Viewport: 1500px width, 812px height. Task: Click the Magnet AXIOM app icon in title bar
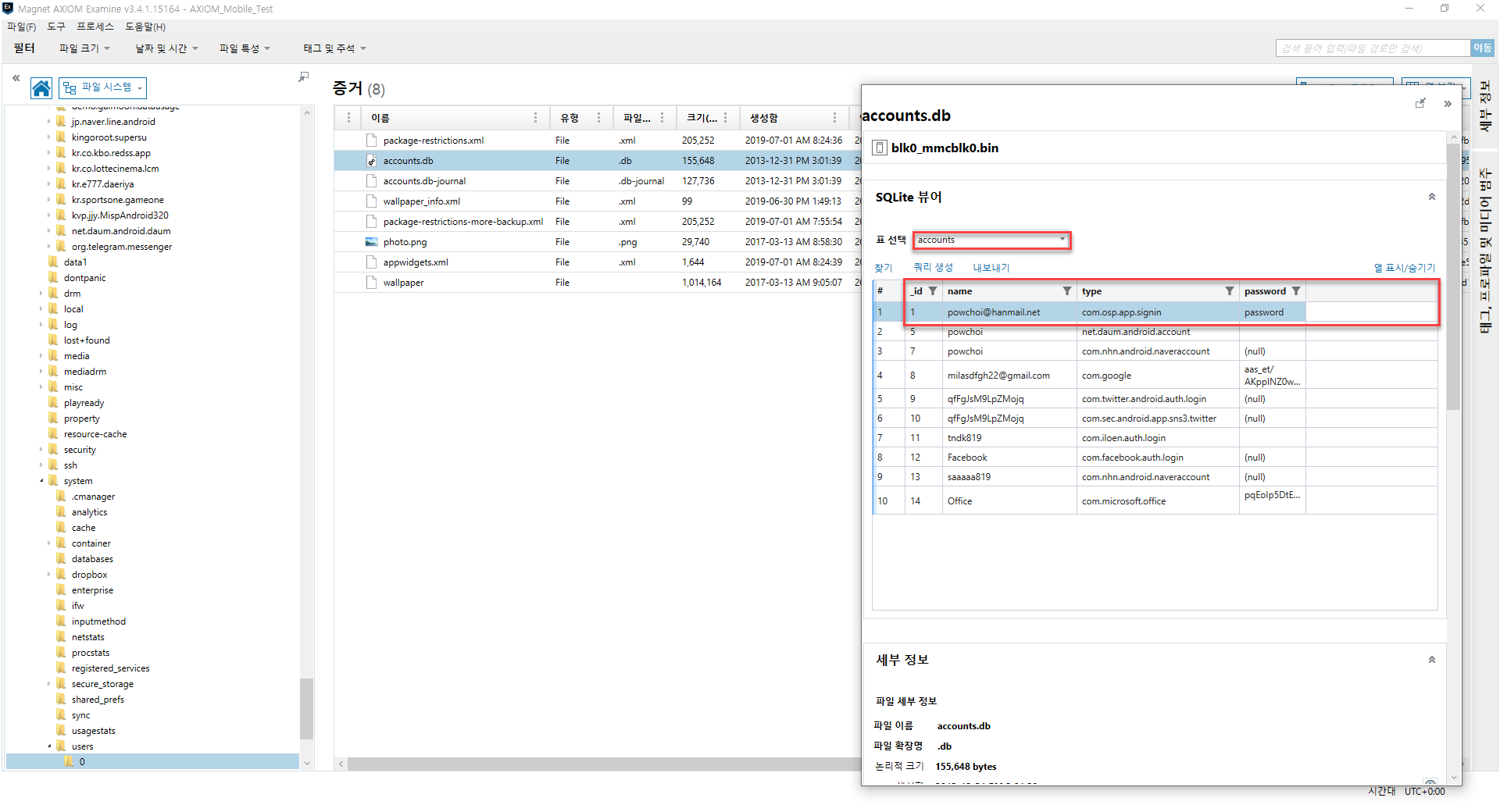coord(8,9)
